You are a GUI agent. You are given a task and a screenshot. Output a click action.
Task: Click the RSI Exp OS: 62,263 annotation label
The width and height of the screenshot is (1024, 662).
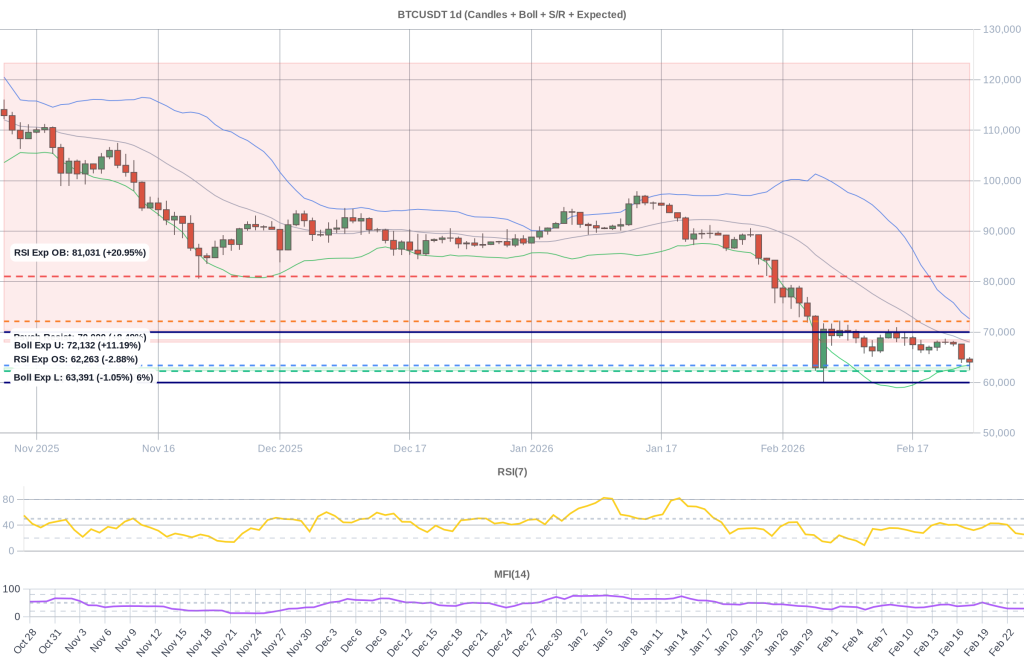[x=75, y=358]
